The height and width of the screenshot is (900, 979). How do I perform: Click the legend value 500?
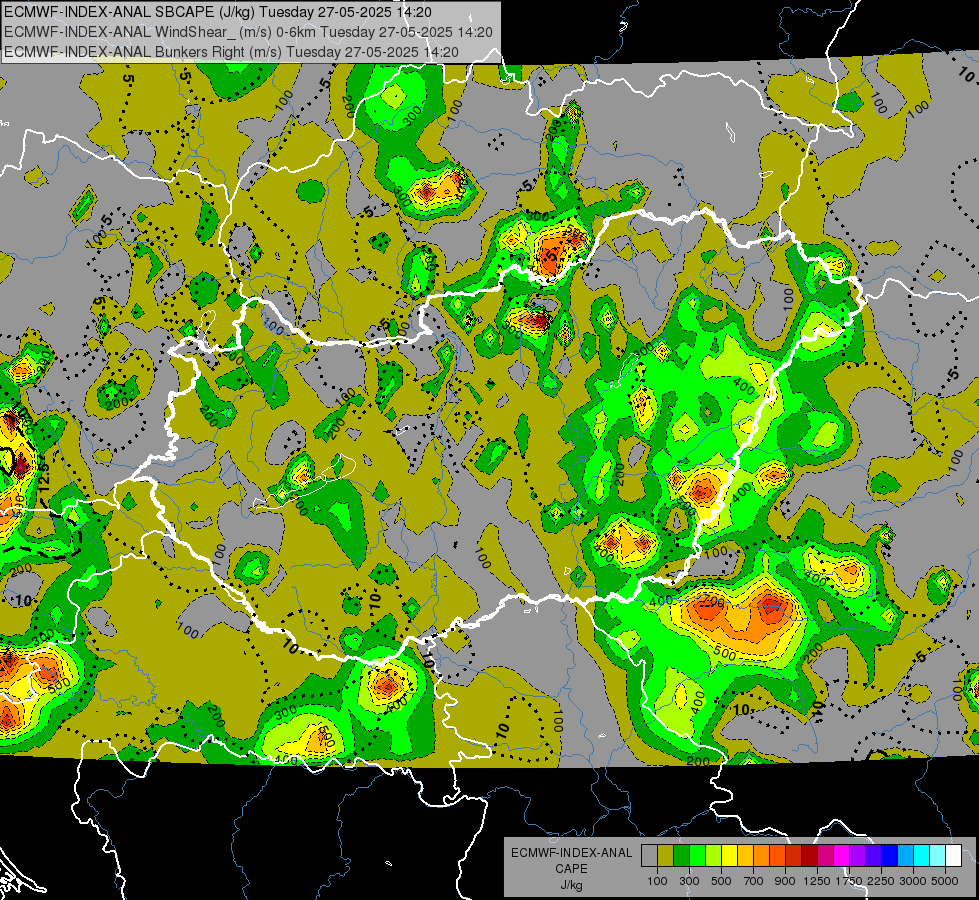[721, 881]
